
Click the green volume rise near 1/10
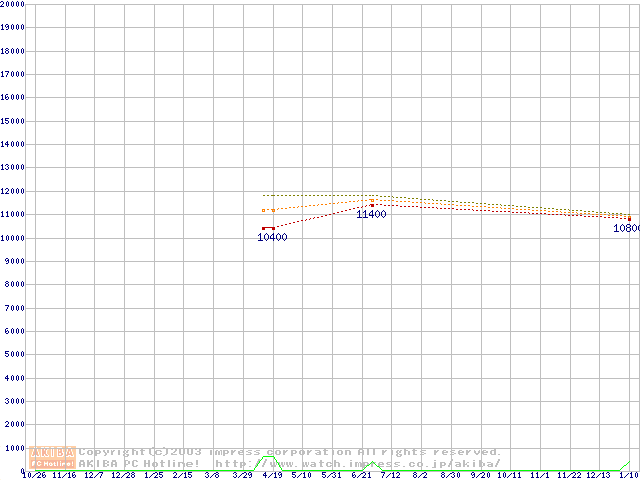pyautogui.click(x=627, y=464)
